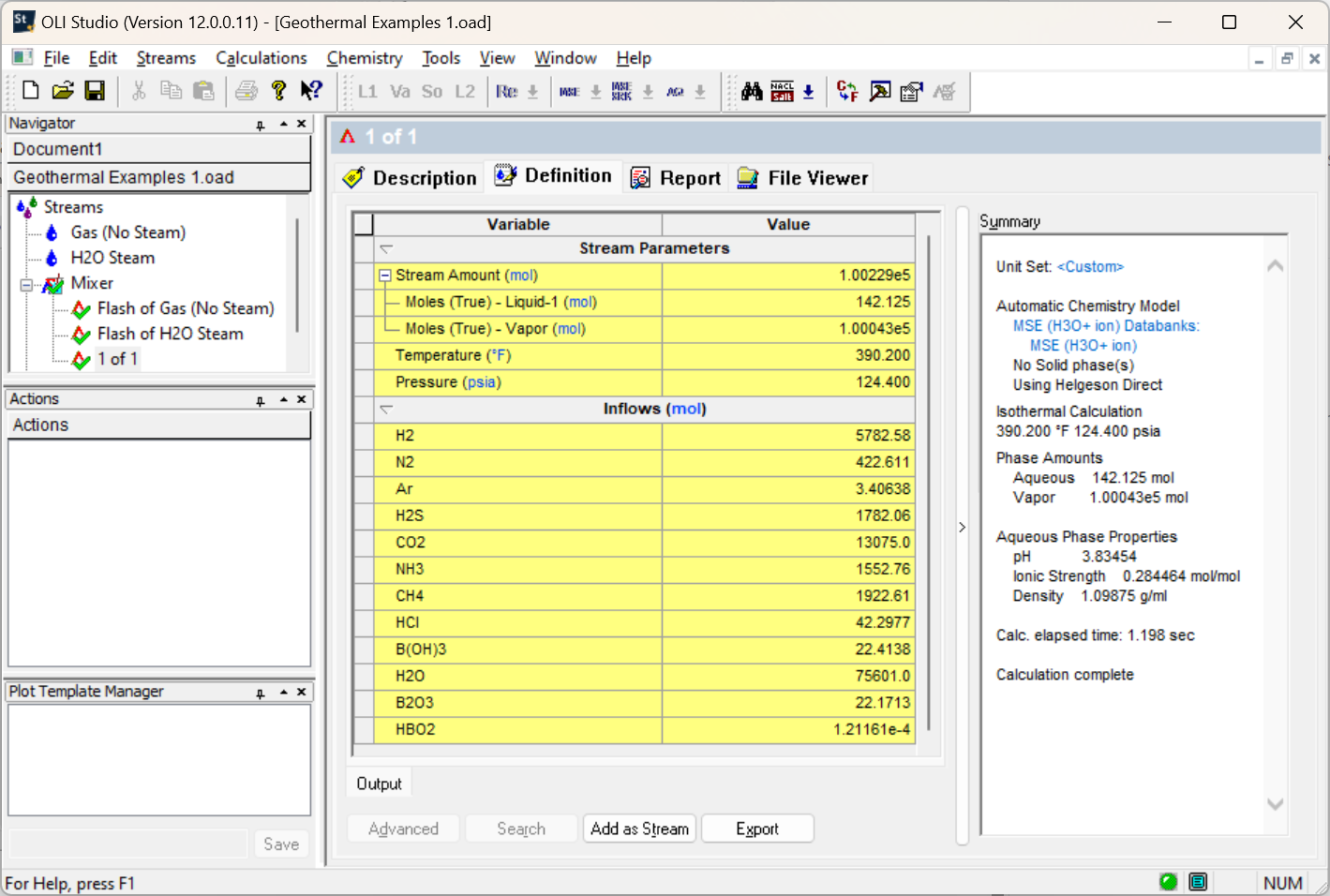Screen dimensions: 1330x896
Task: Click the Search button
Action: pos(521,829)
